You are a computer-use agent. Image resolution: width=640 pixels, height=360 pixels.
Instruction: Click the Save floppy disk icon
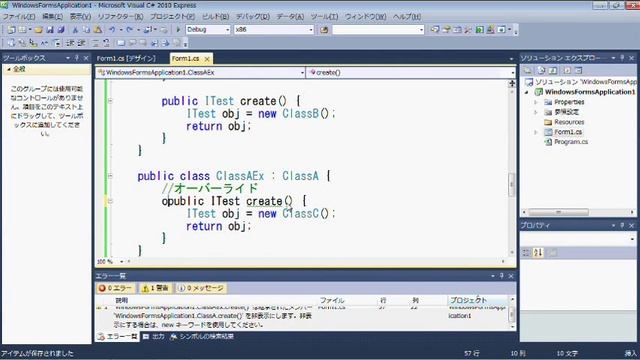pyautogui.click(x=50, y=29)
